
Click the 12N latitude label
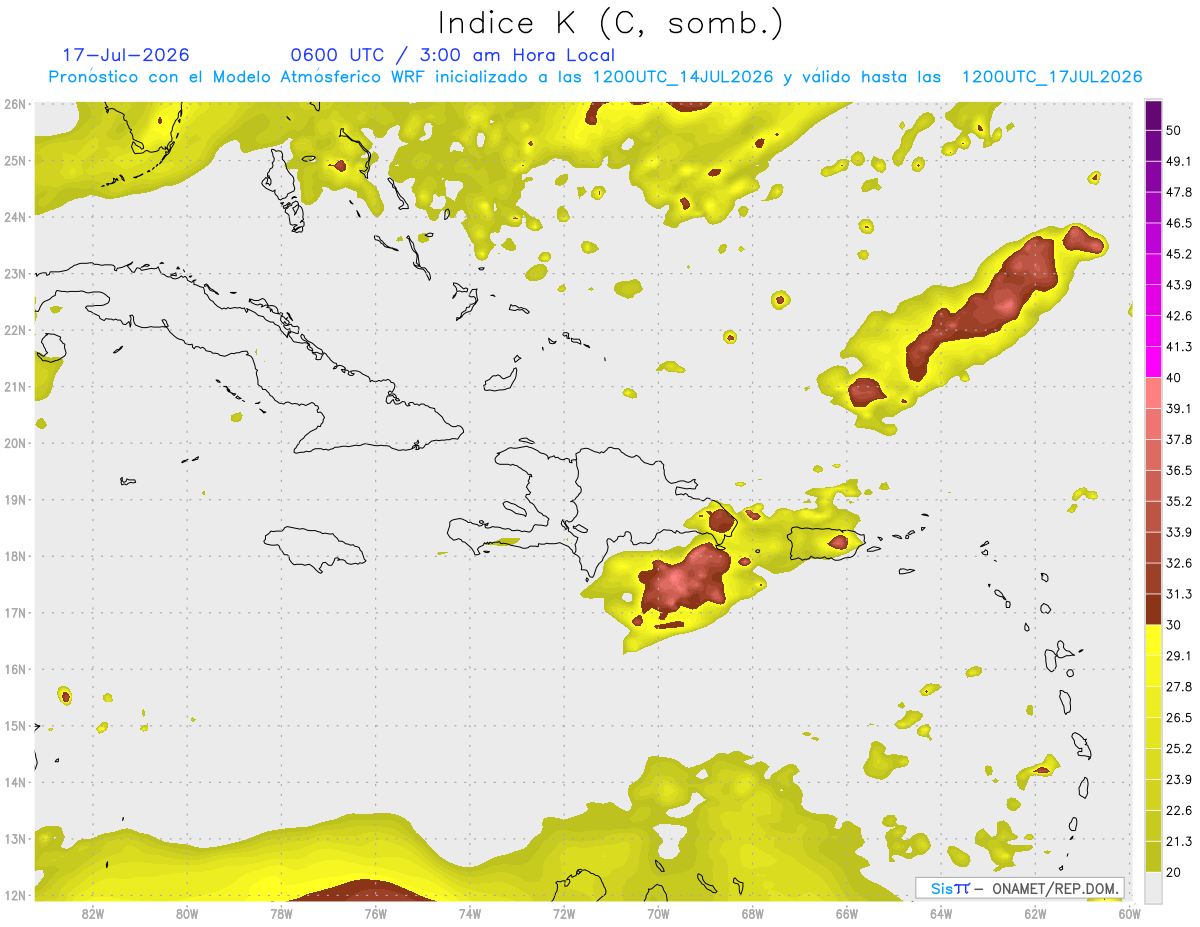tap(15, 895)
